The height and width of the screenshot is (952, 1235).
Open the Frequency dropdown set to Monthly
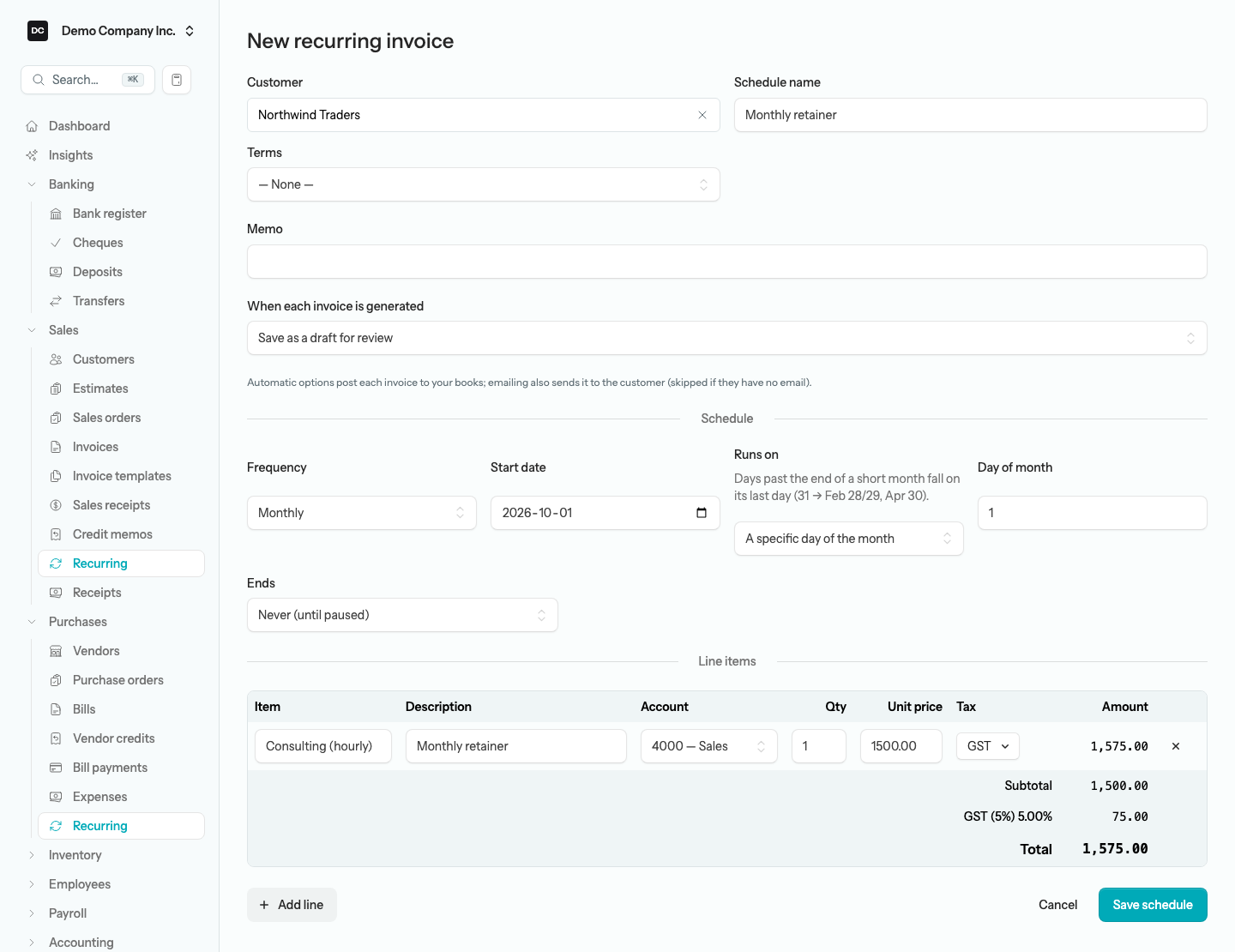click(362, 513)
